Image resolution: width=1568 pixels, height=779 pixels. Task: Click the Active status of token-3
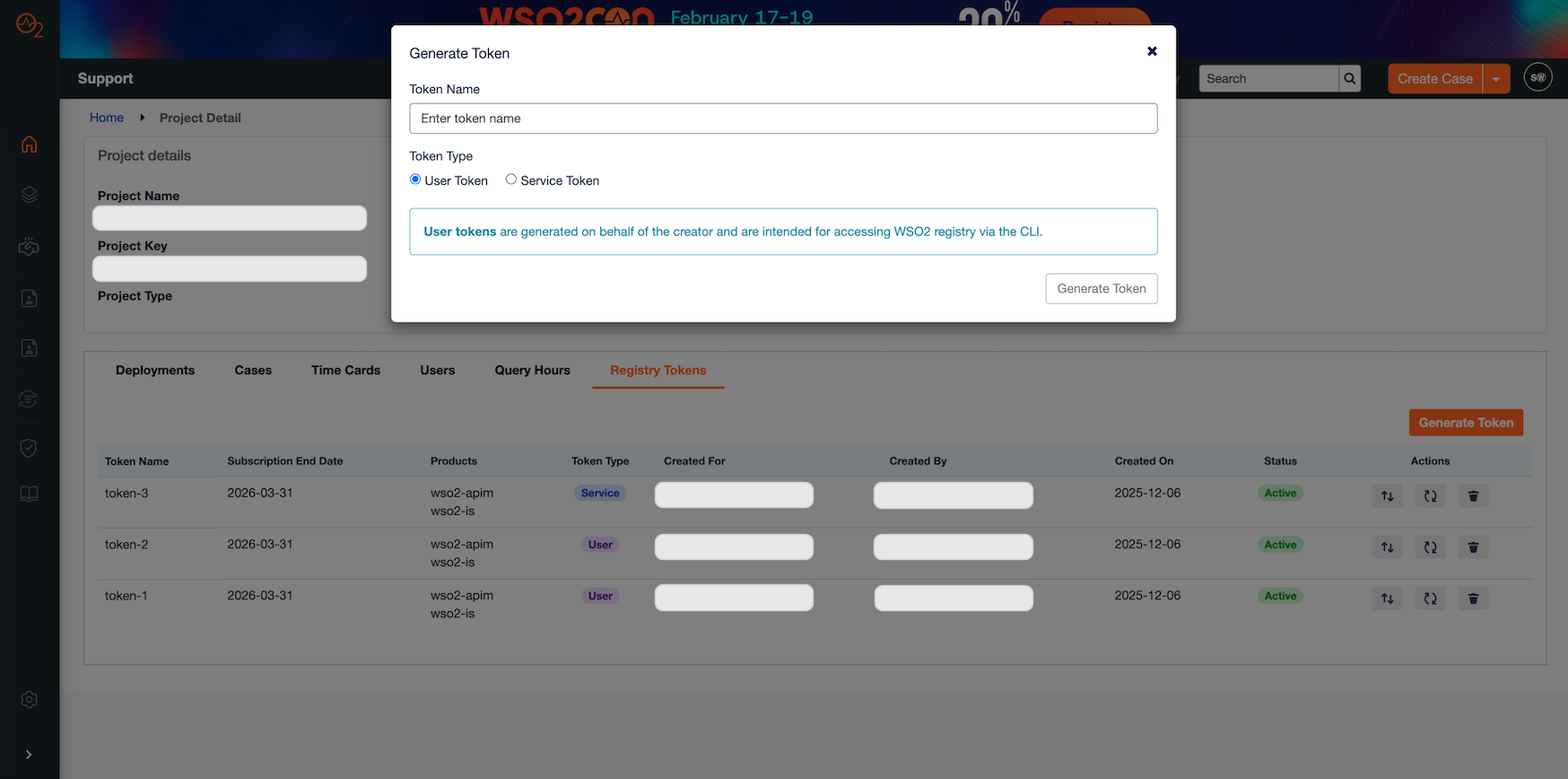coord(1280,493)
